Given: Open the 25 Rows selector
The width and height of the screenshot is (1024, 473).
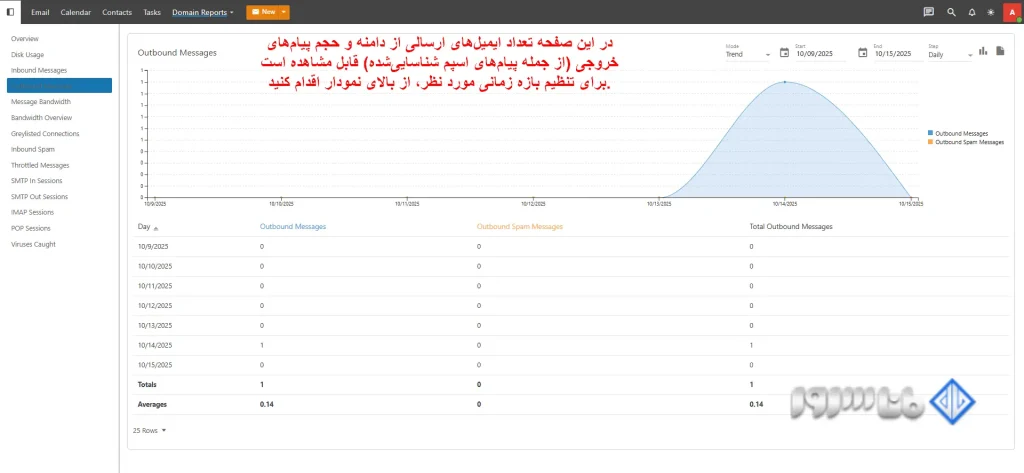Looking at the screenshot, I should coord(150,431).
